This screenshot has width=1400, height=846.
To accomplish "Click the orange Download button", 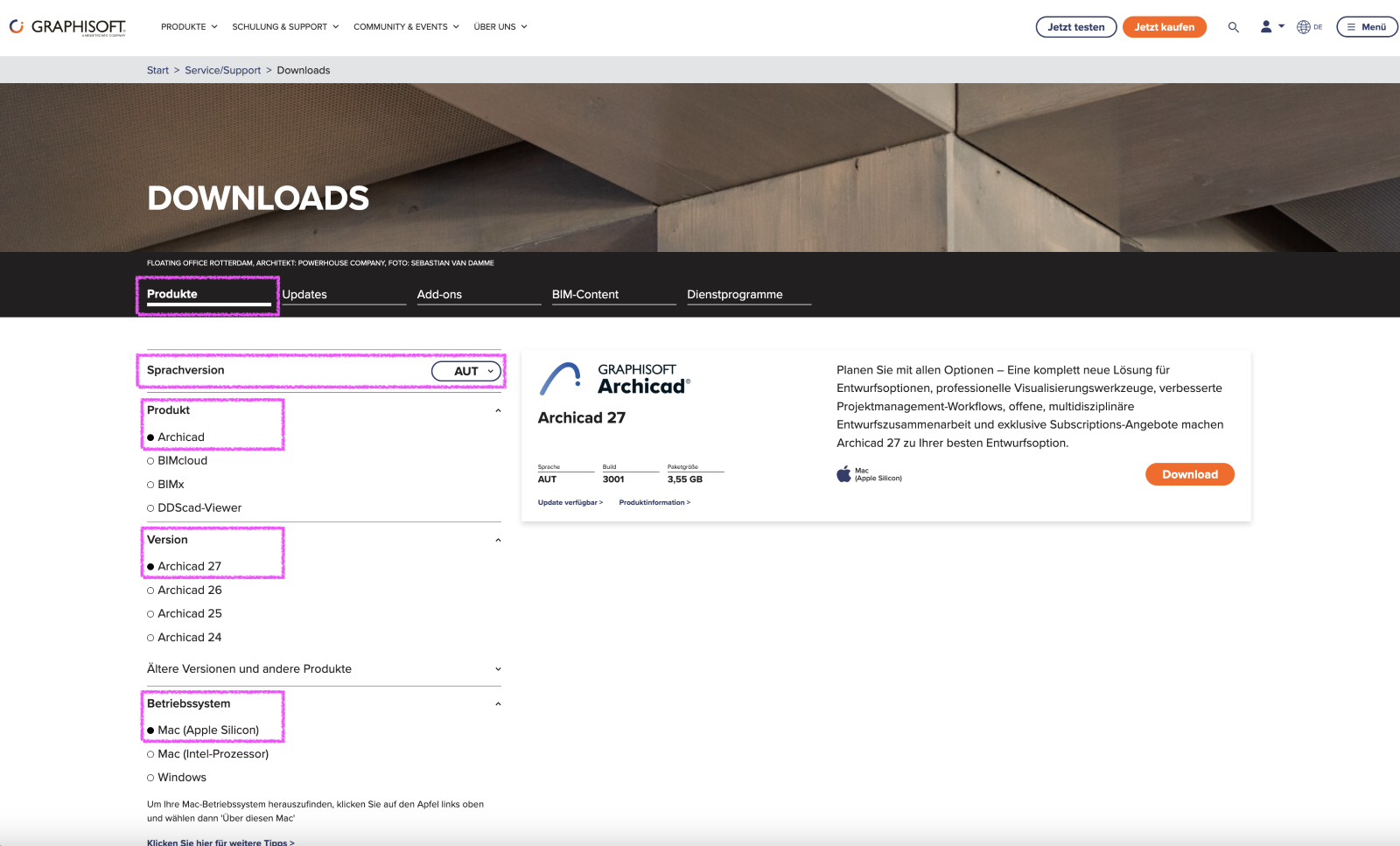I will pos(1190,474).
